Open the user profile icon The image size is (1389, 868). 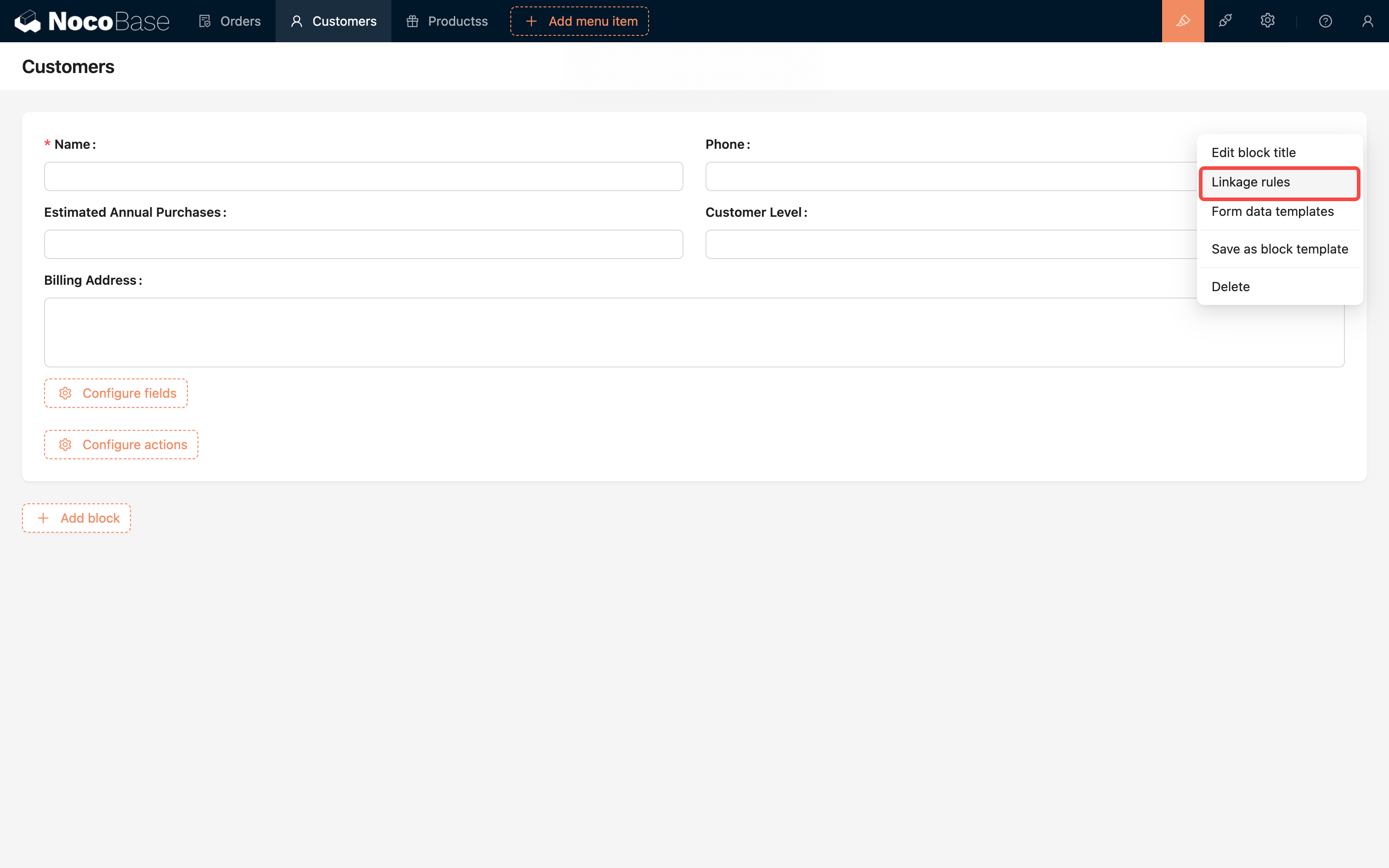click(x=1367, y=21)
